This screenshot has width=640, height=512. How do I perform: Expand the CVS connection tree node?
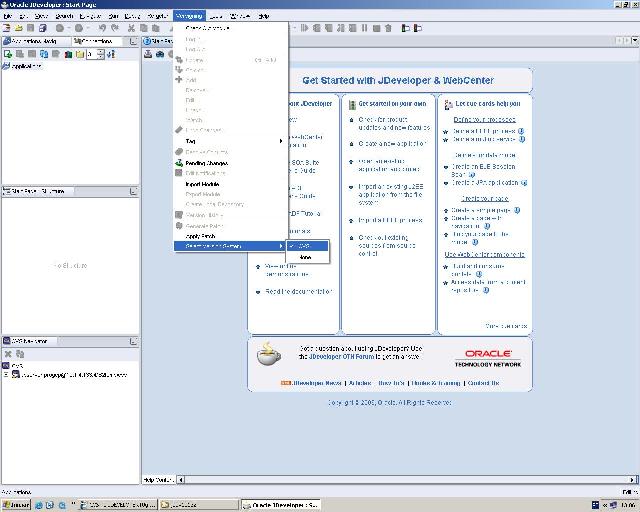(x=6, y=374)
